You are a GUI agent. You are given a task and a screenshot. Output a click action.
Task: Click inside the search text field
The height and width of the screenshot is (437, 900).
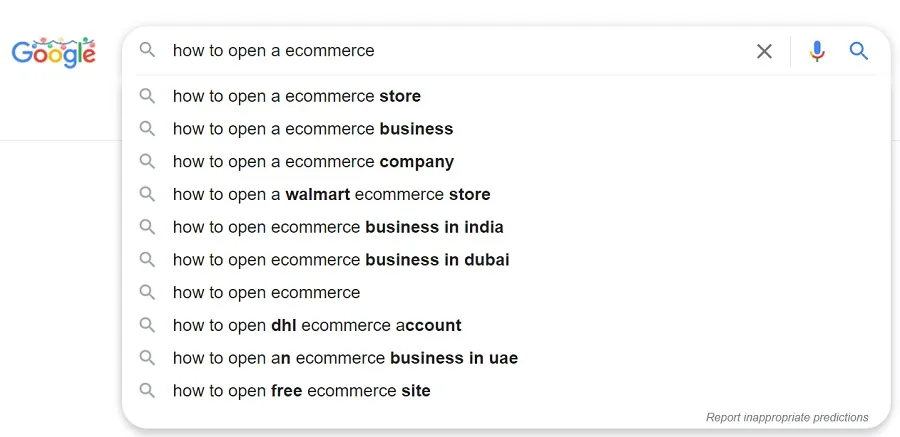tap(450, 50)
